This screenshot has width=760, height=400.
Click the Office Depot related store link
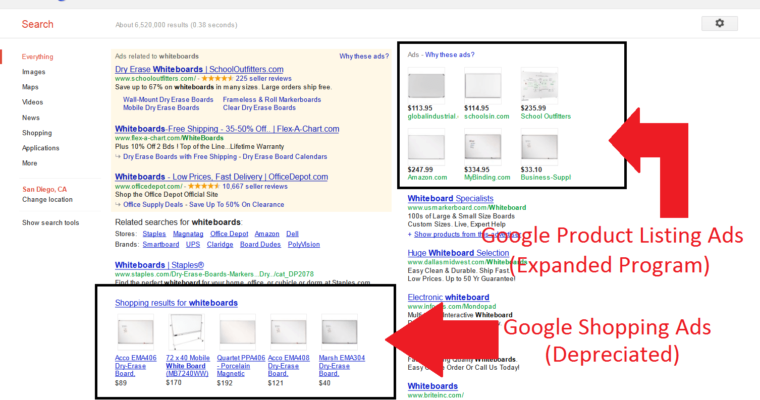click(229, 234)
